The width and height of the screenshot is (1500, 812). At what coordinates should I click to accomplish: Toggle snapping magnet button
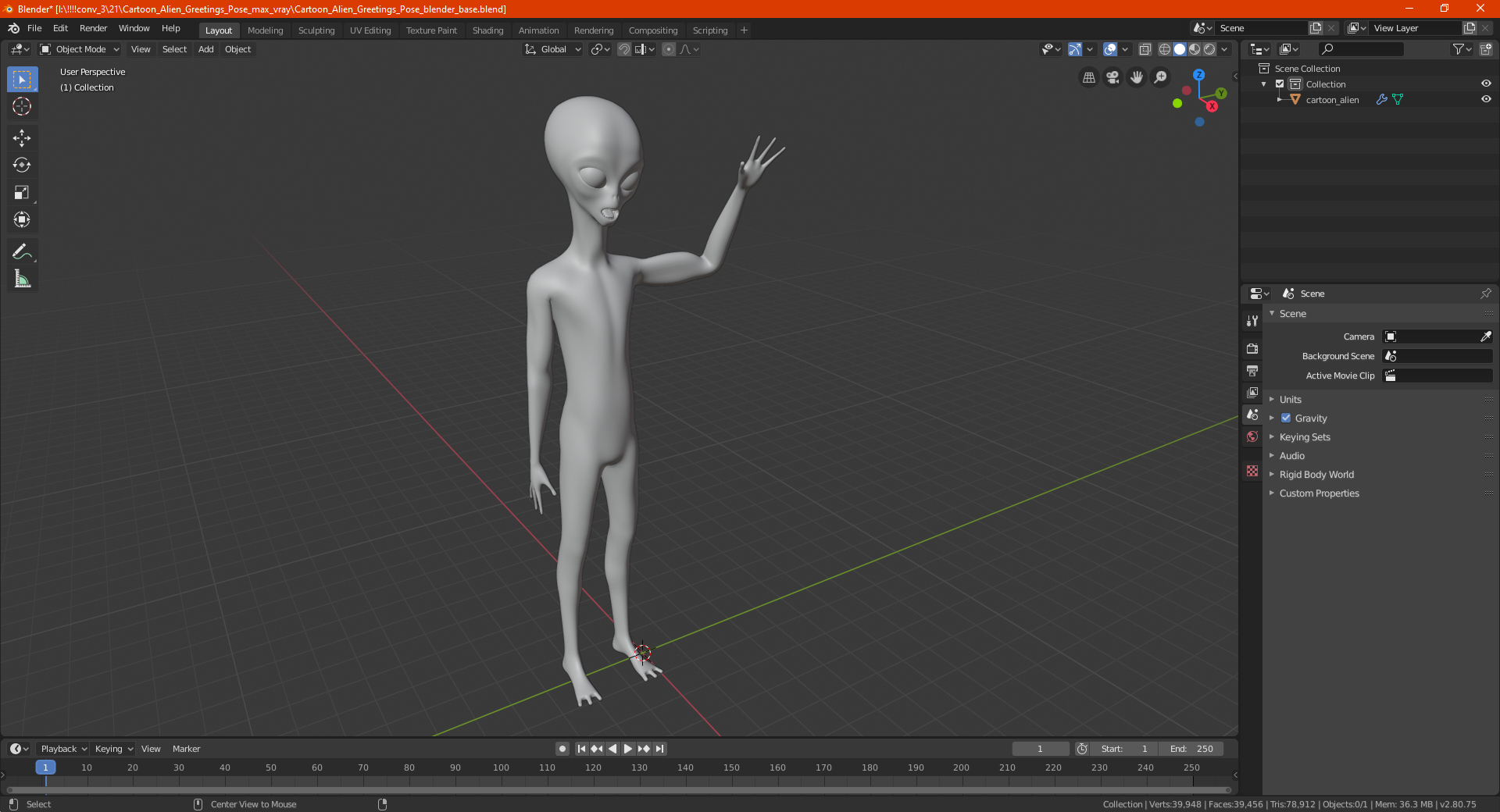click(623, 49)
